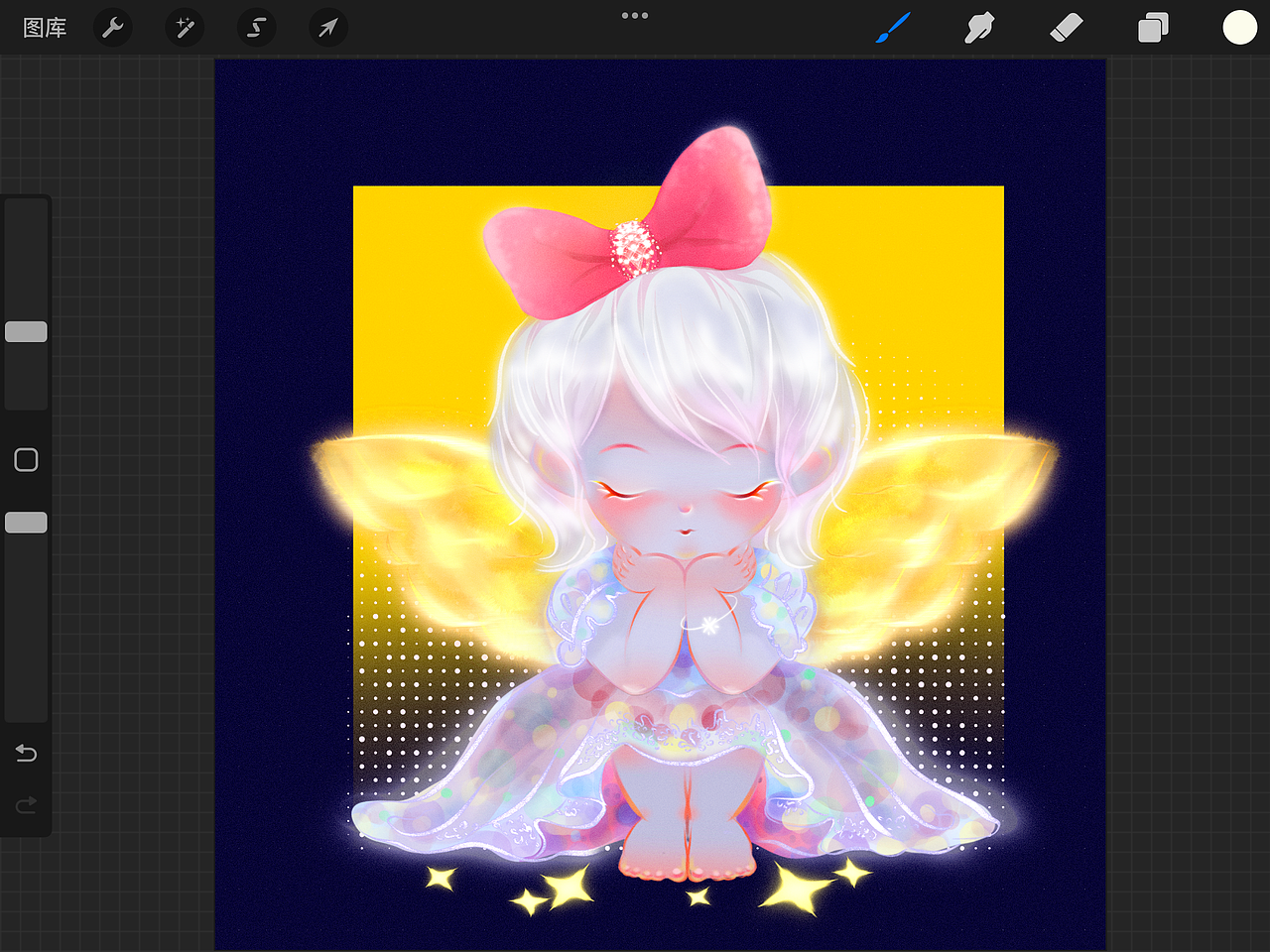Screen dimensions: 1270x952
Task: Tap the pink bow on the canvas
Action: [627, 223]
